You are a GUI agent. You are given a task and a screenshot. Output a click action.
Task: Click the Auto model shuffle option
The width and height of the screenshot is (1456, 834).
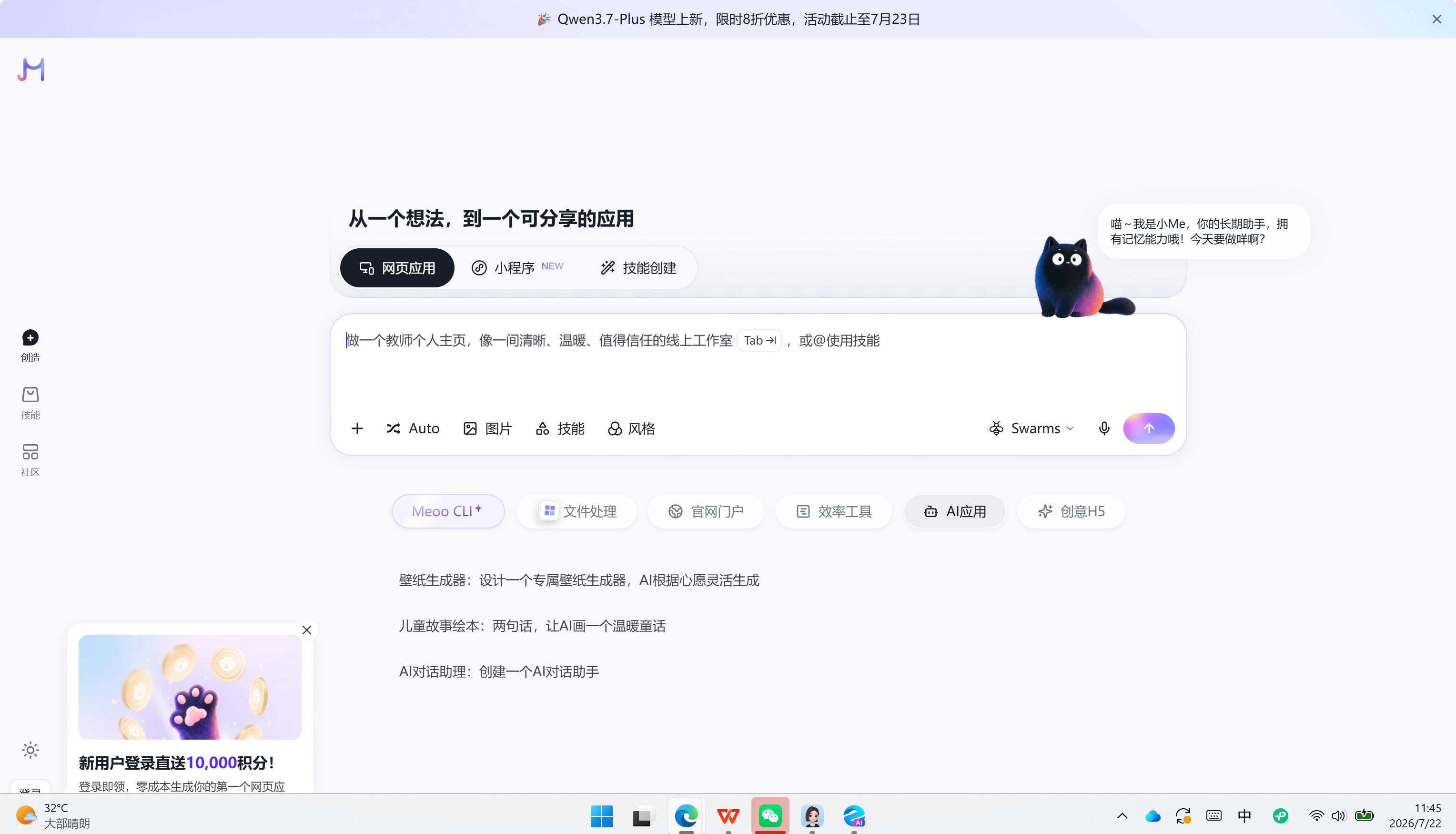click(x=413, y=428)
